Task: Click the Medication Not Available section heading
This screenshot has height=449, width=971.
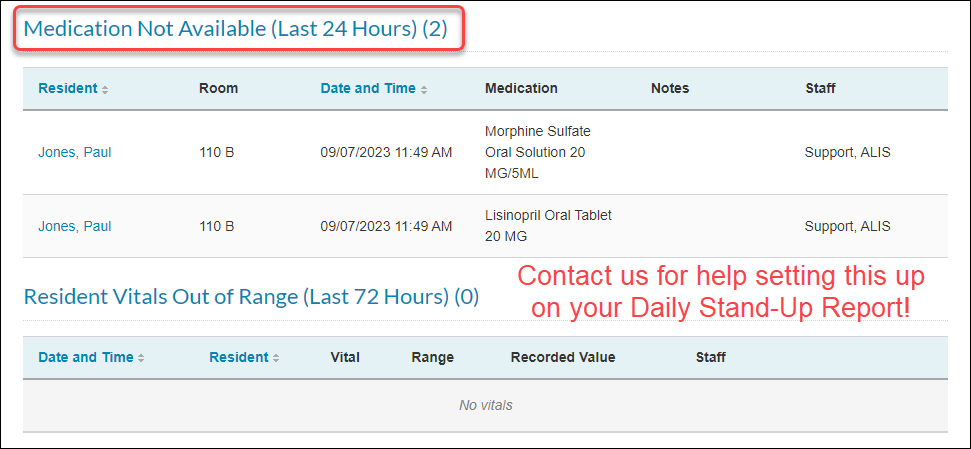Action: [x=235, y=28]
